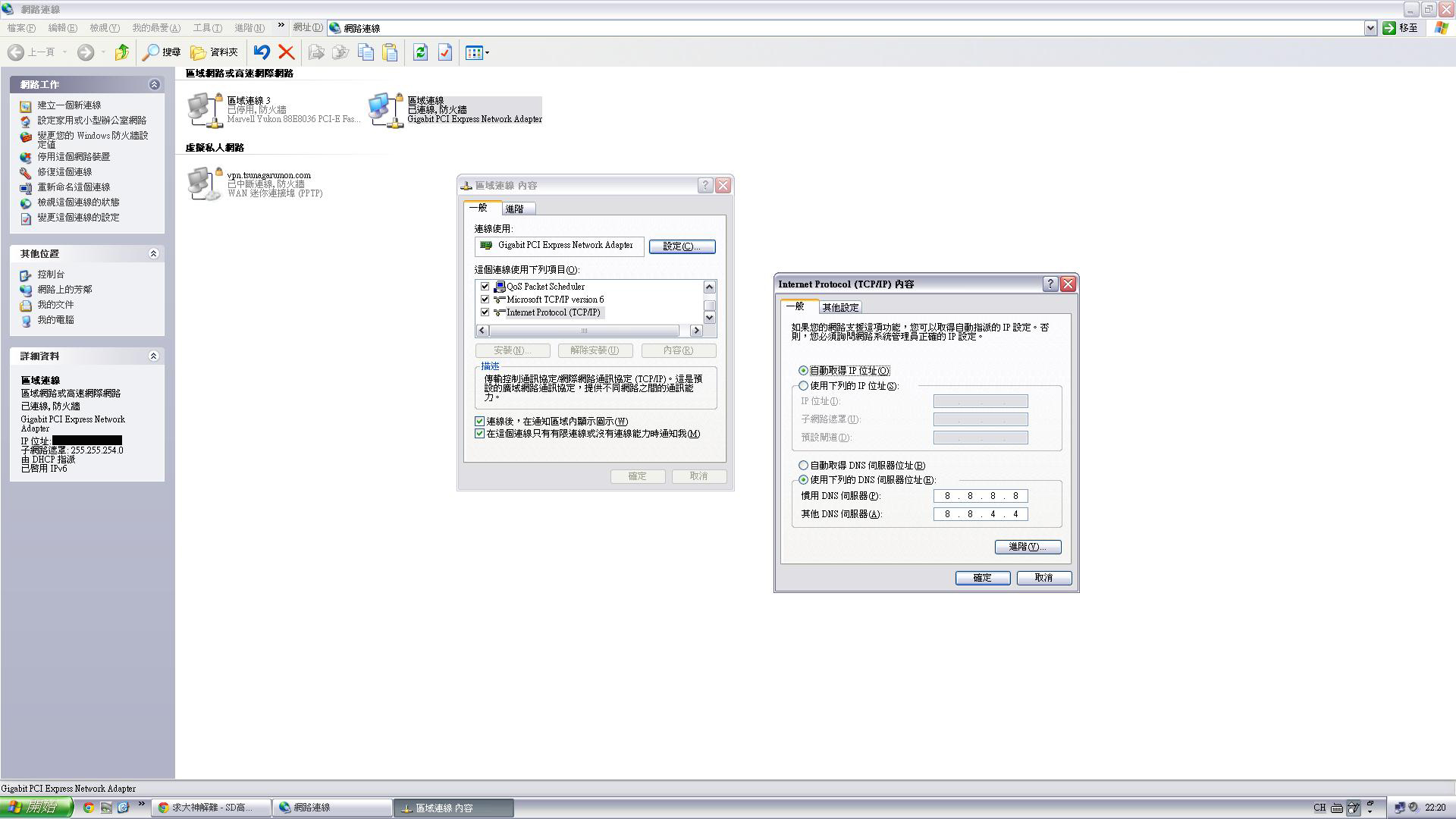Switch to the 其他設定 tab
The width and height of the screenshot is (1456, 819).
tap(840, 307)
